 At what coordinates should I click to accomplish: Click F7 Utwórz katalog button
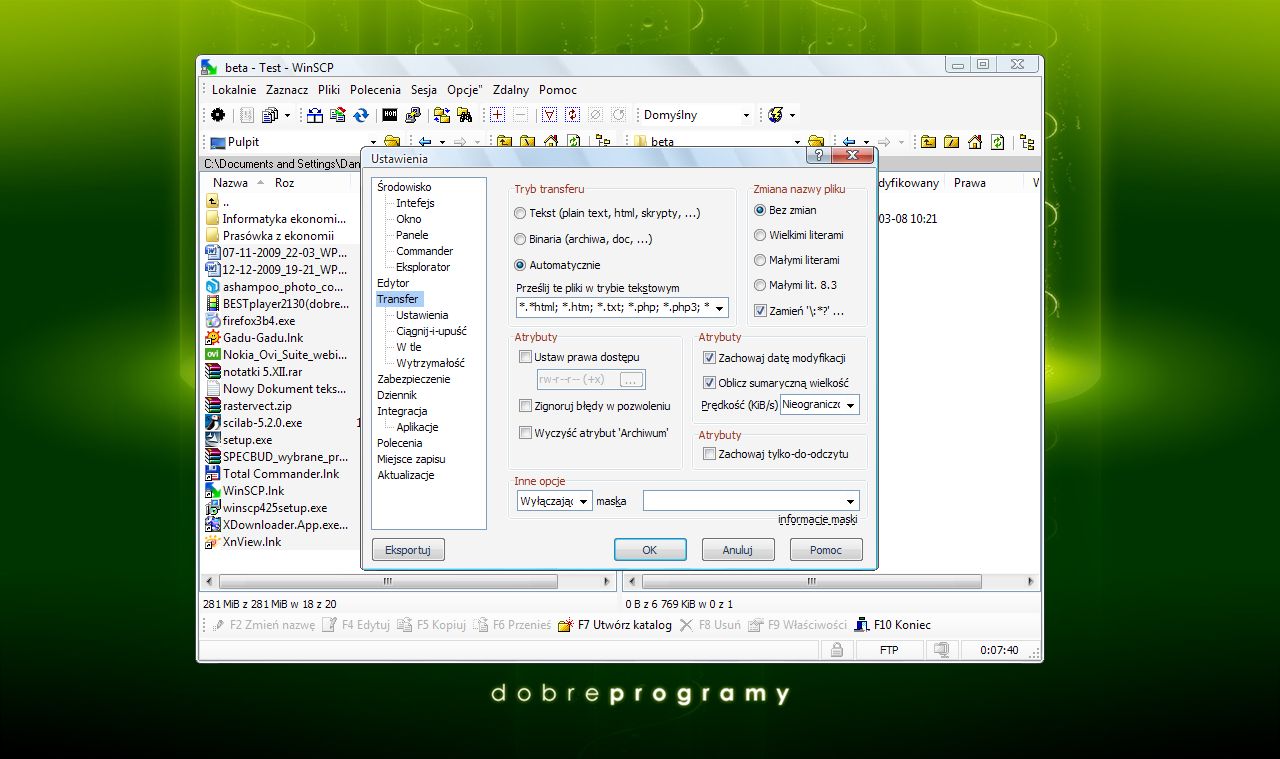(x=615, y=625)
